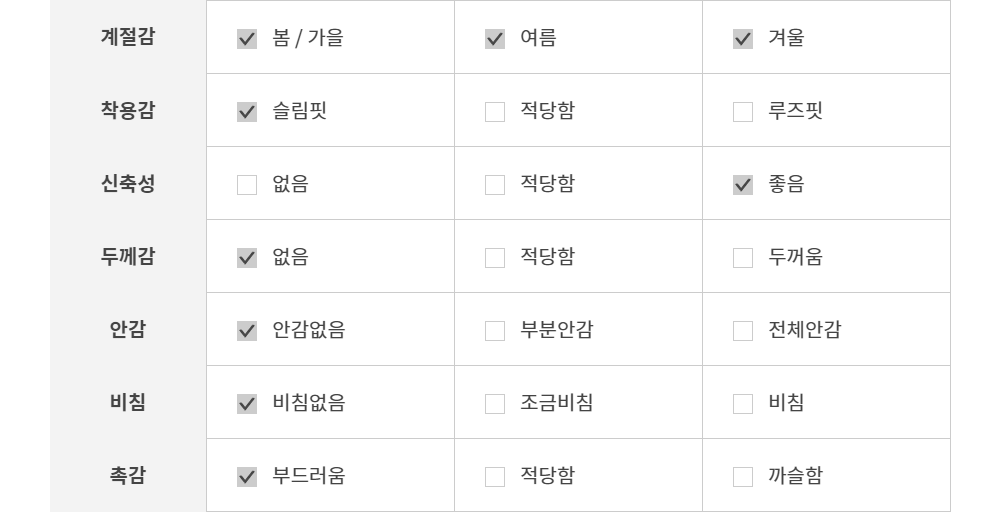
Task: Uncheck the 여름 checkbox
Action: [x=495, y=39]
